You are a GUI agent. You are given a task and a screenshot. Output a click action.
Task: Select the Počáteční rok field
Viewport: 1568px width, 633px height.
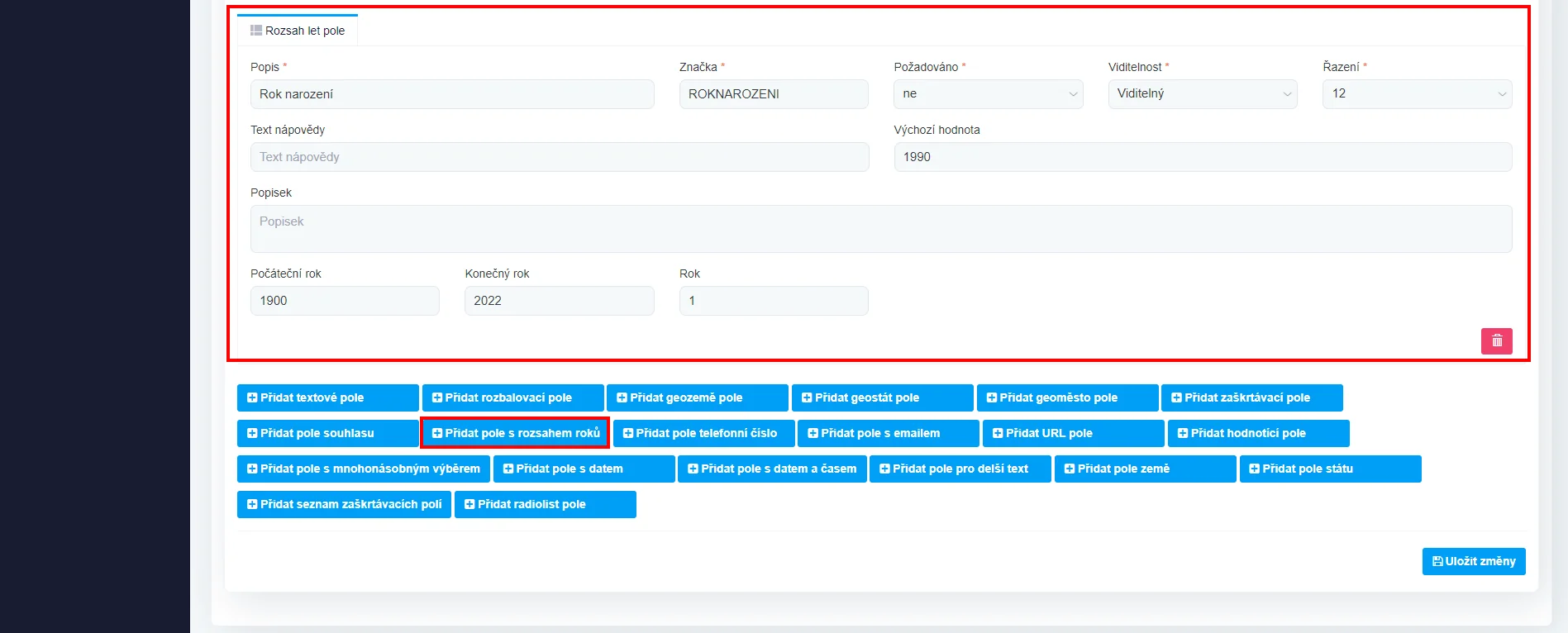[x=345, y=301]
